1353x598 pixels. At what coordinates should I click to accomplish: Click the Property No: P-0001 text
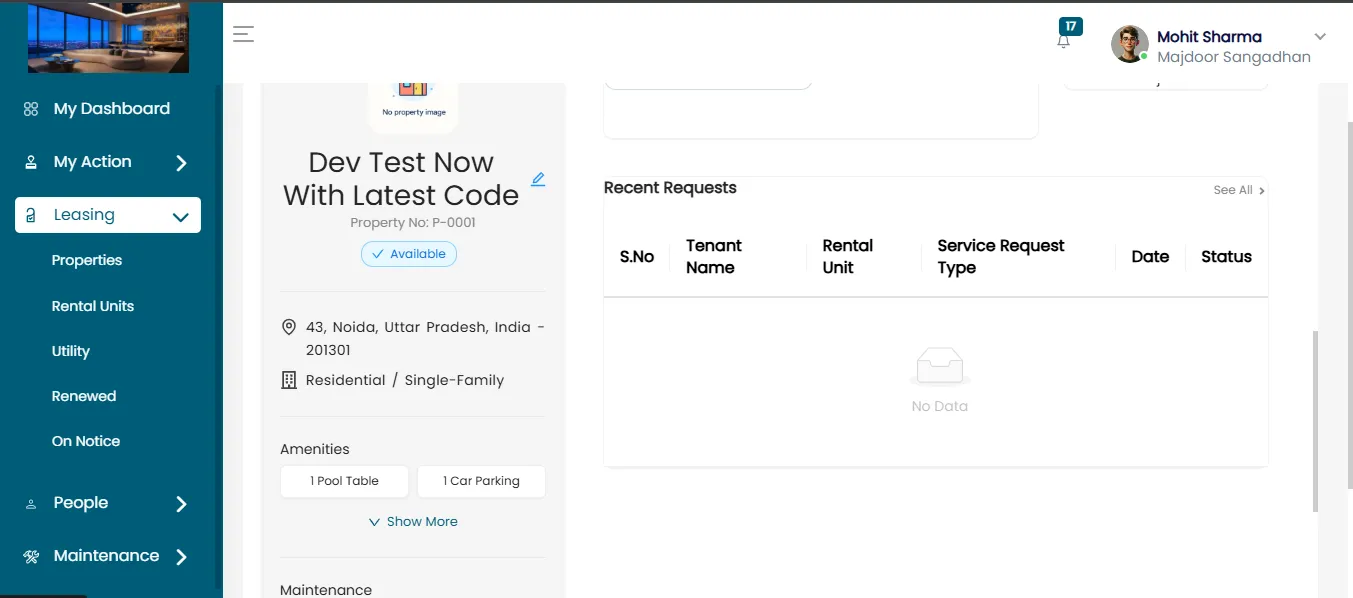413,223
